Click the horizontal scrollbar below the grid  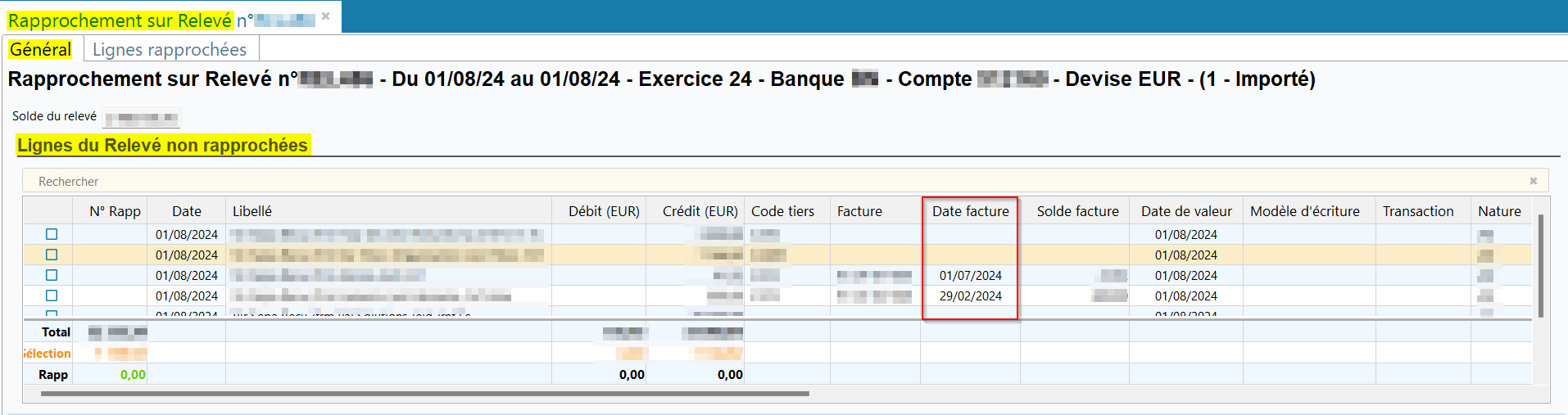click(424, 394)
